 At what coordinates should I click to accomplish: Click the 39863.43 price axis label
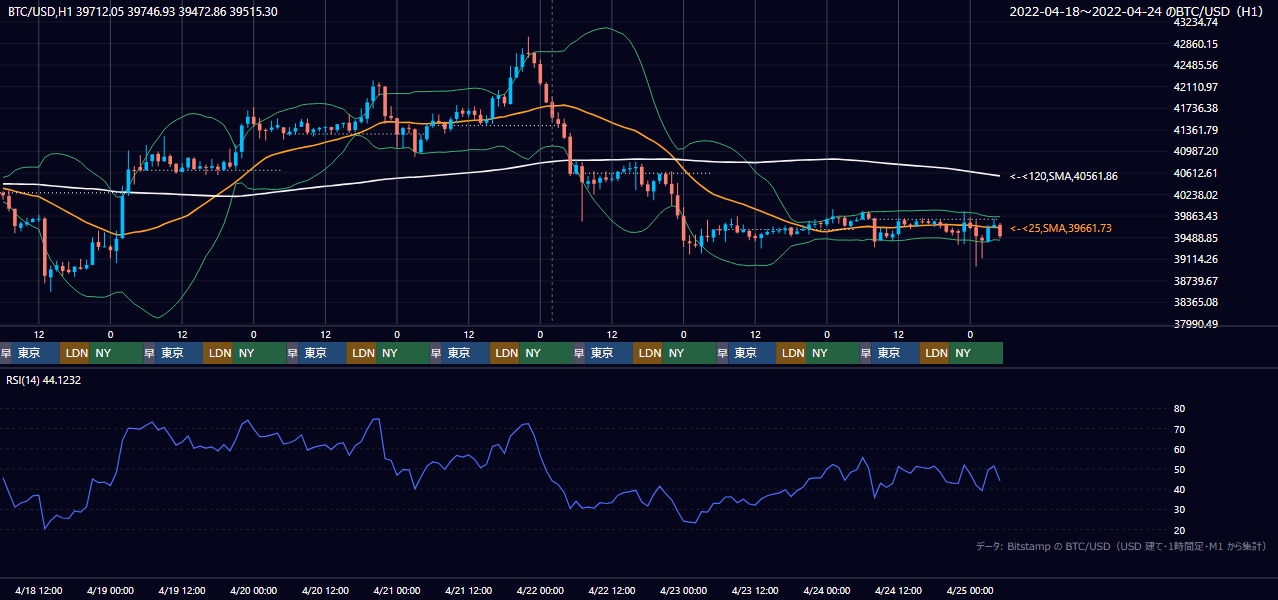[x=1196, y=216]
